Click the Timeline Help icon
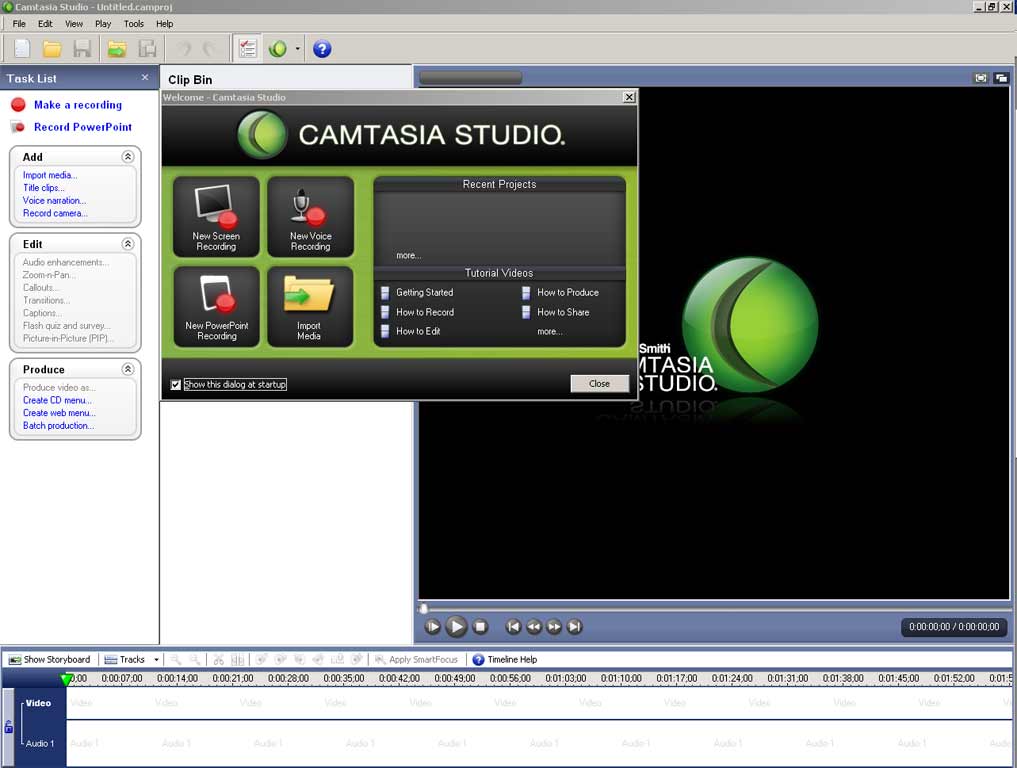The height and width of the screenshot is (768, 1017). pos(478,660)
